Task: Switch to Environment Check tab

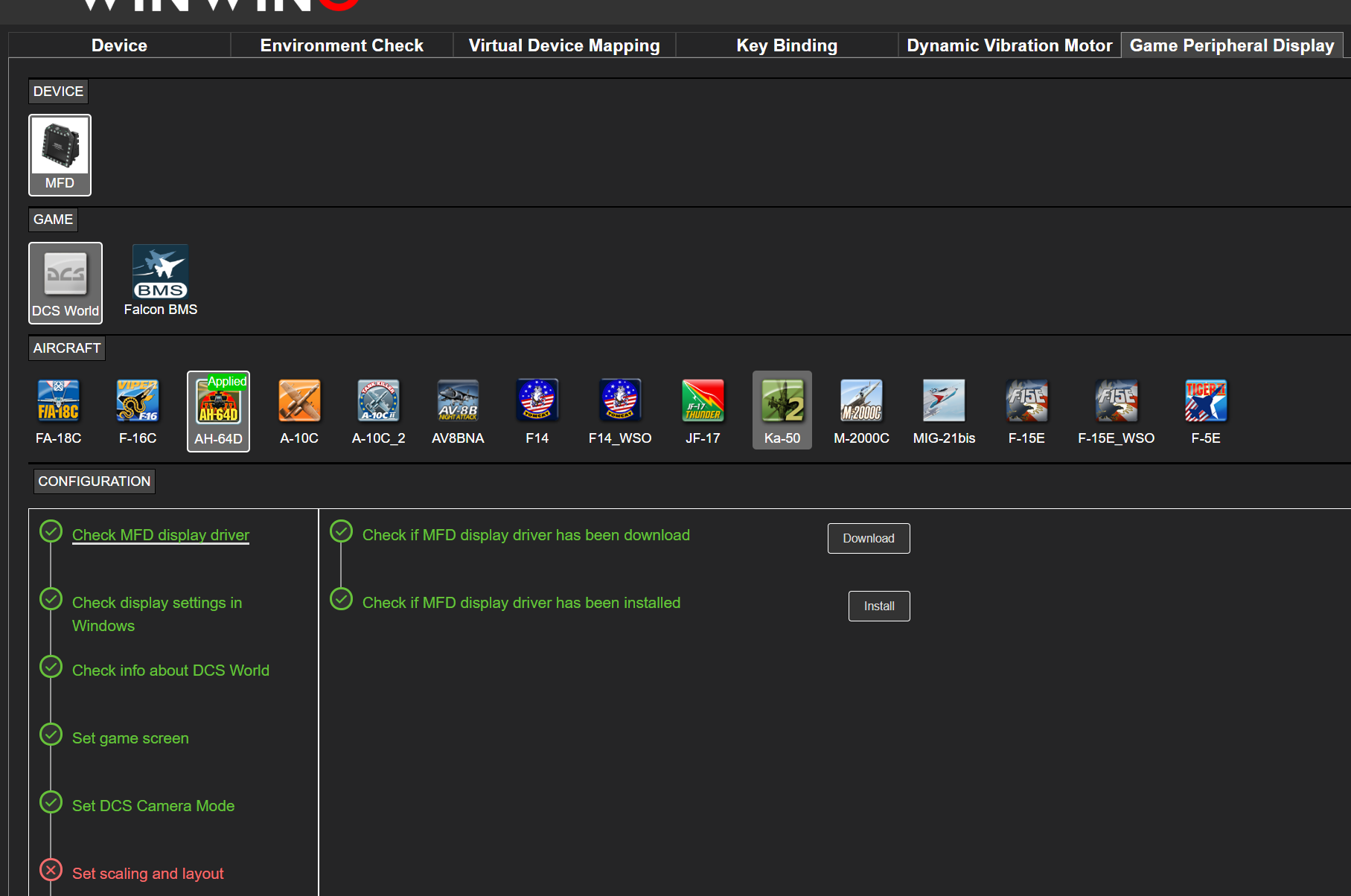Action: [x=342, y=45]
